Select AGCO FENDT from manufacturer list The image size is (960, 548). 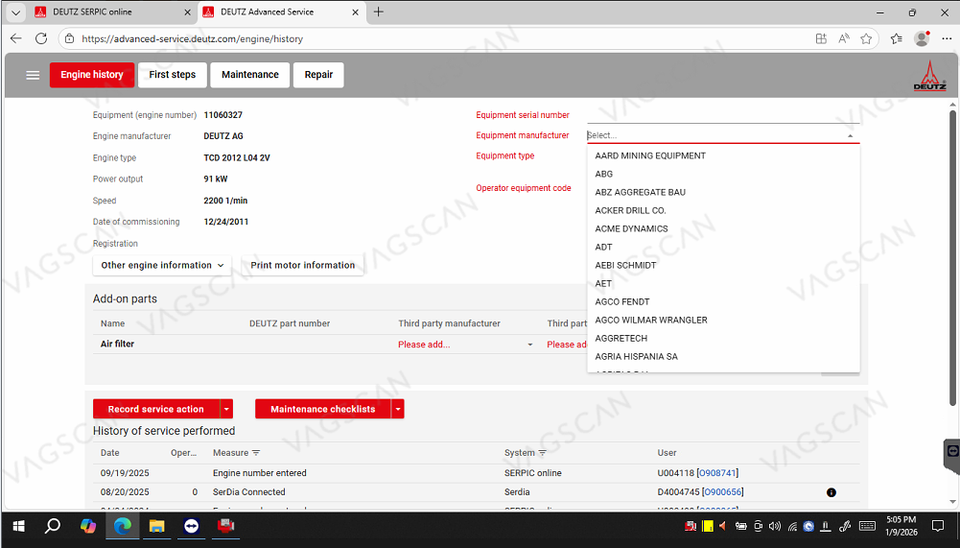pos(622,301)
